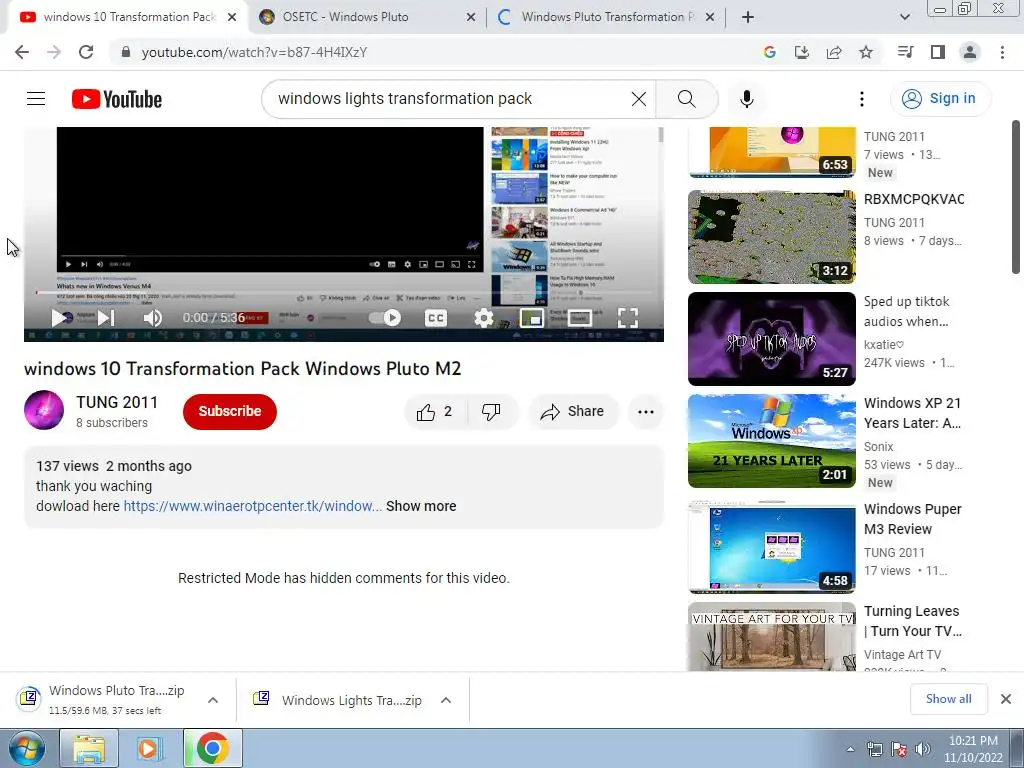Skip to the next video
The height and width of the screenshot is (768, 1024).
(106, 318)
